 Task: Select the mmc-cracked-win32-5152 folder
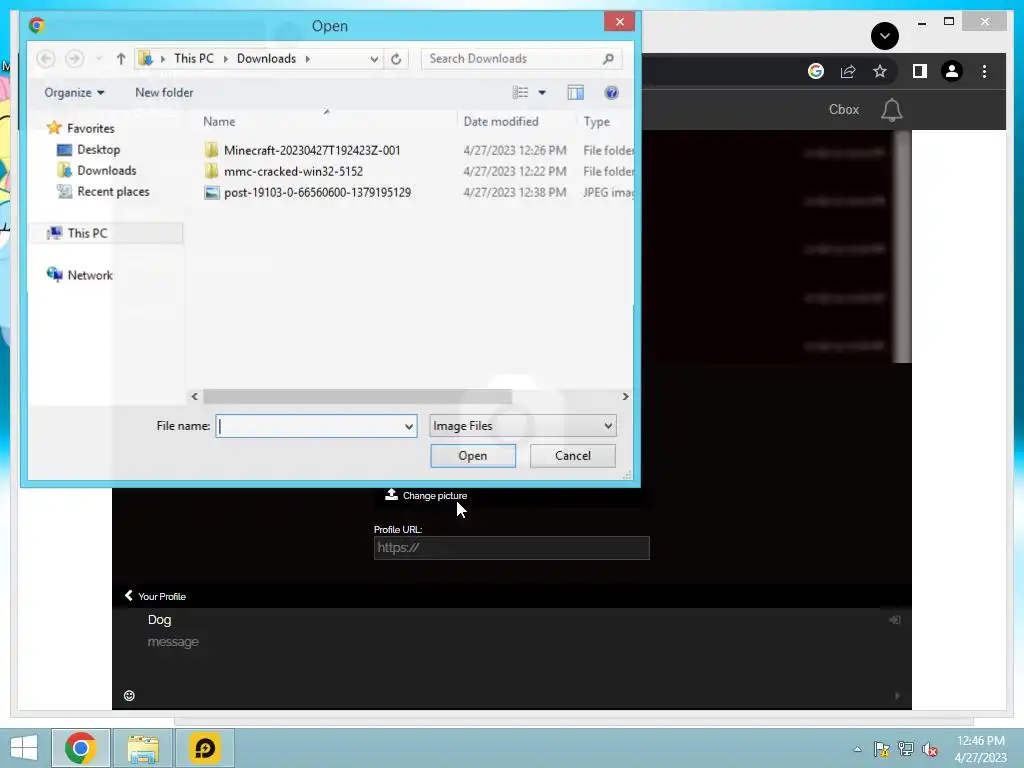(293, 171)
